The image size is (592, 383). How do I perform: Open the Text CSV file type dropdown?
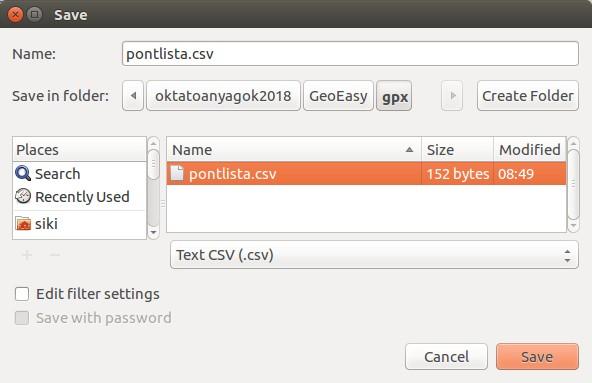point(374,255)
